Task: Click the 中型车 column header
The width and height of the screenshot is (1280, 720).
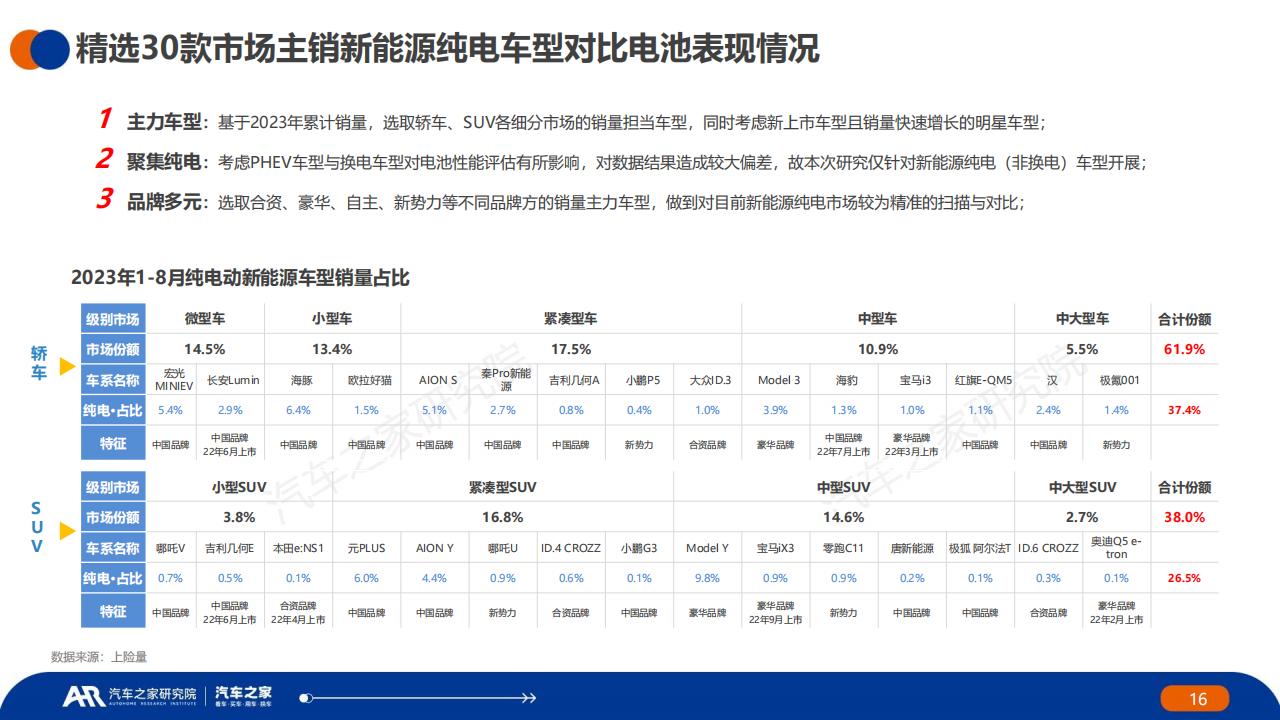Action: 877,319
